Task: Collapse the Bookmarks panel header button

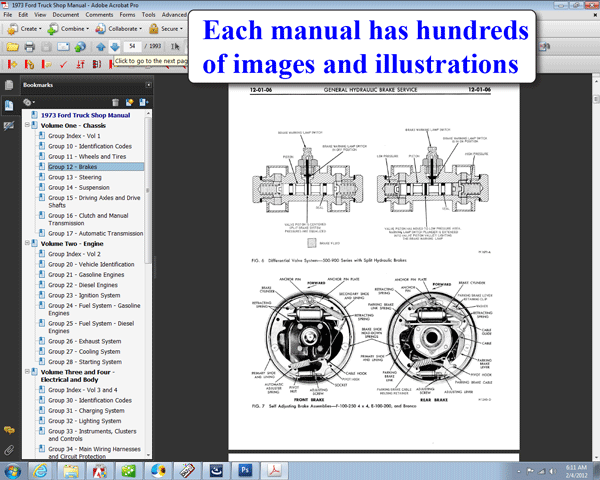Action: [148, 85]
